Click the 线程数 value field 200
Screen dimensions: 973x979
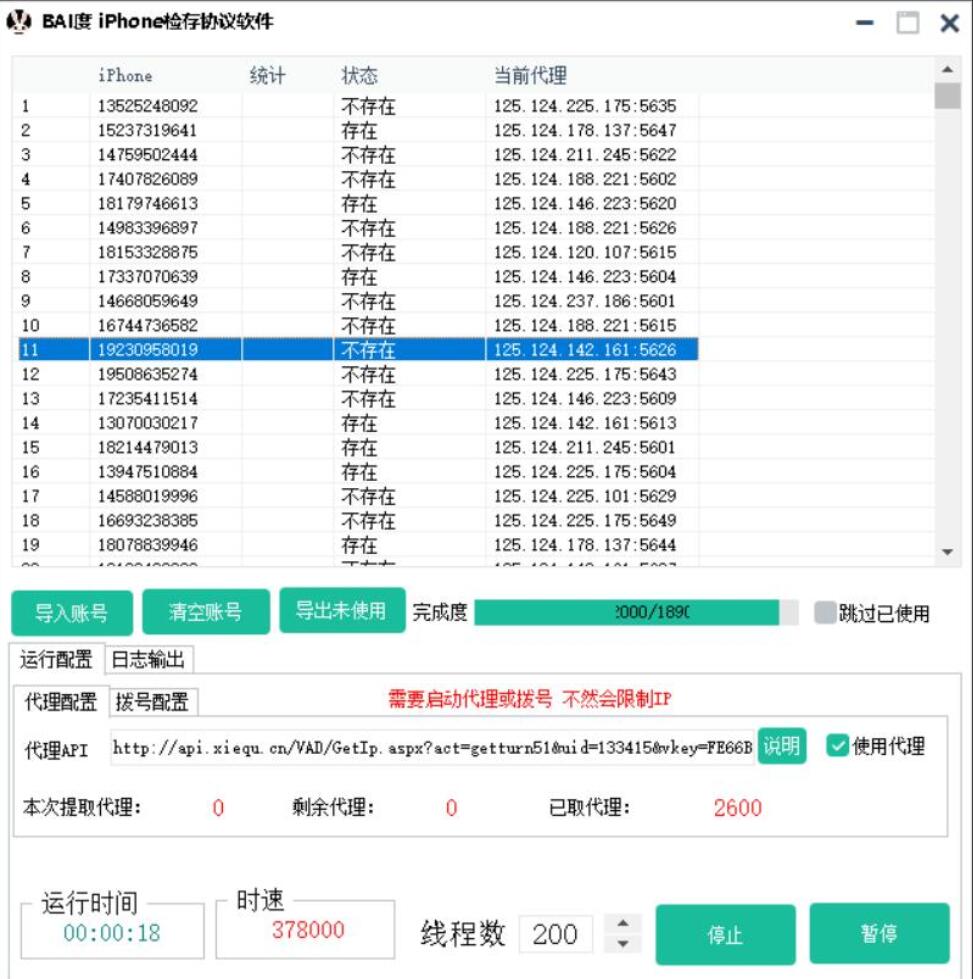tap(555, 934)
